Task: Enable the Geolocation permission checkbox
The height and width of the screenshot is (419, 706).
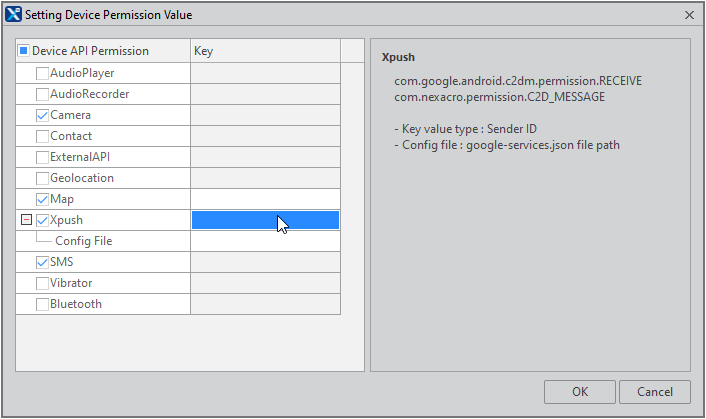Action: coord(42,178)
